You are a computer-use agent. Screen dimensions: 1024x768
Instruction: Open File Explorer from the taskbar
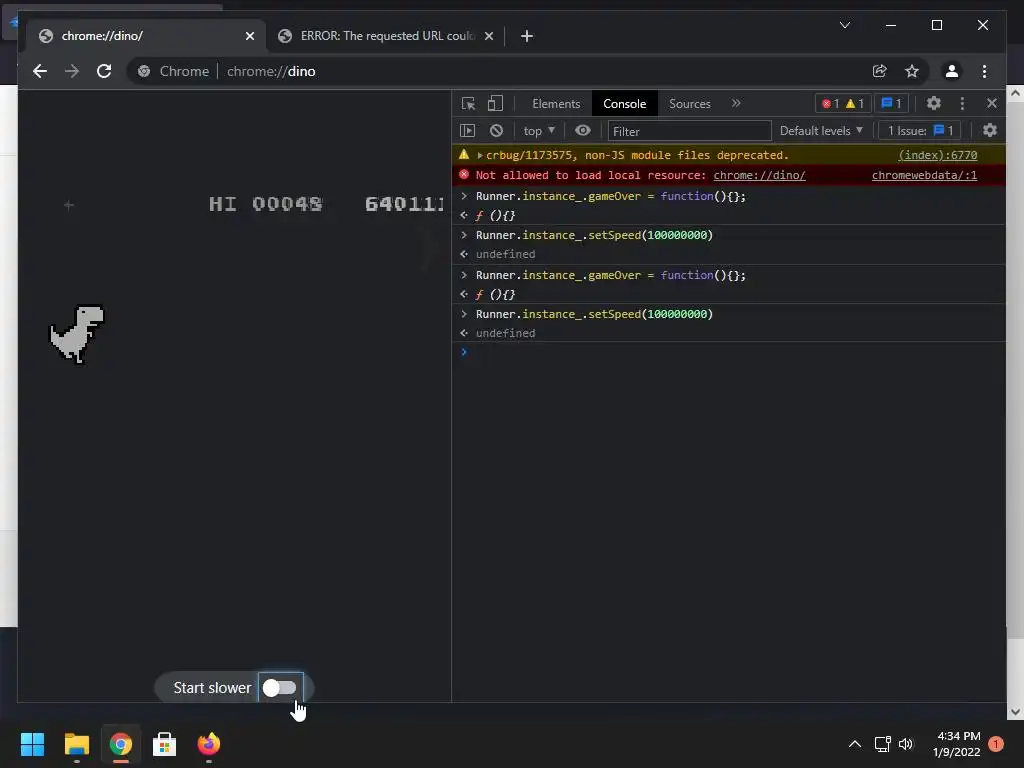tap(76, 744)
